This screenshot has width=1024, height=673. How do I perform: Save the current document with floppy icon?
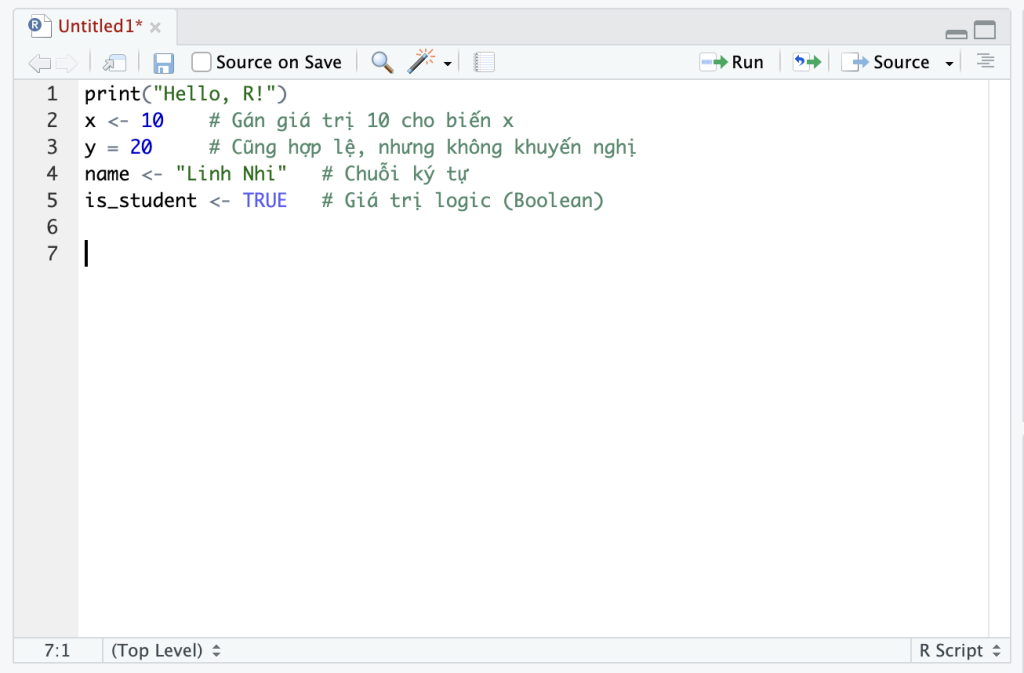tap(164, 63)
